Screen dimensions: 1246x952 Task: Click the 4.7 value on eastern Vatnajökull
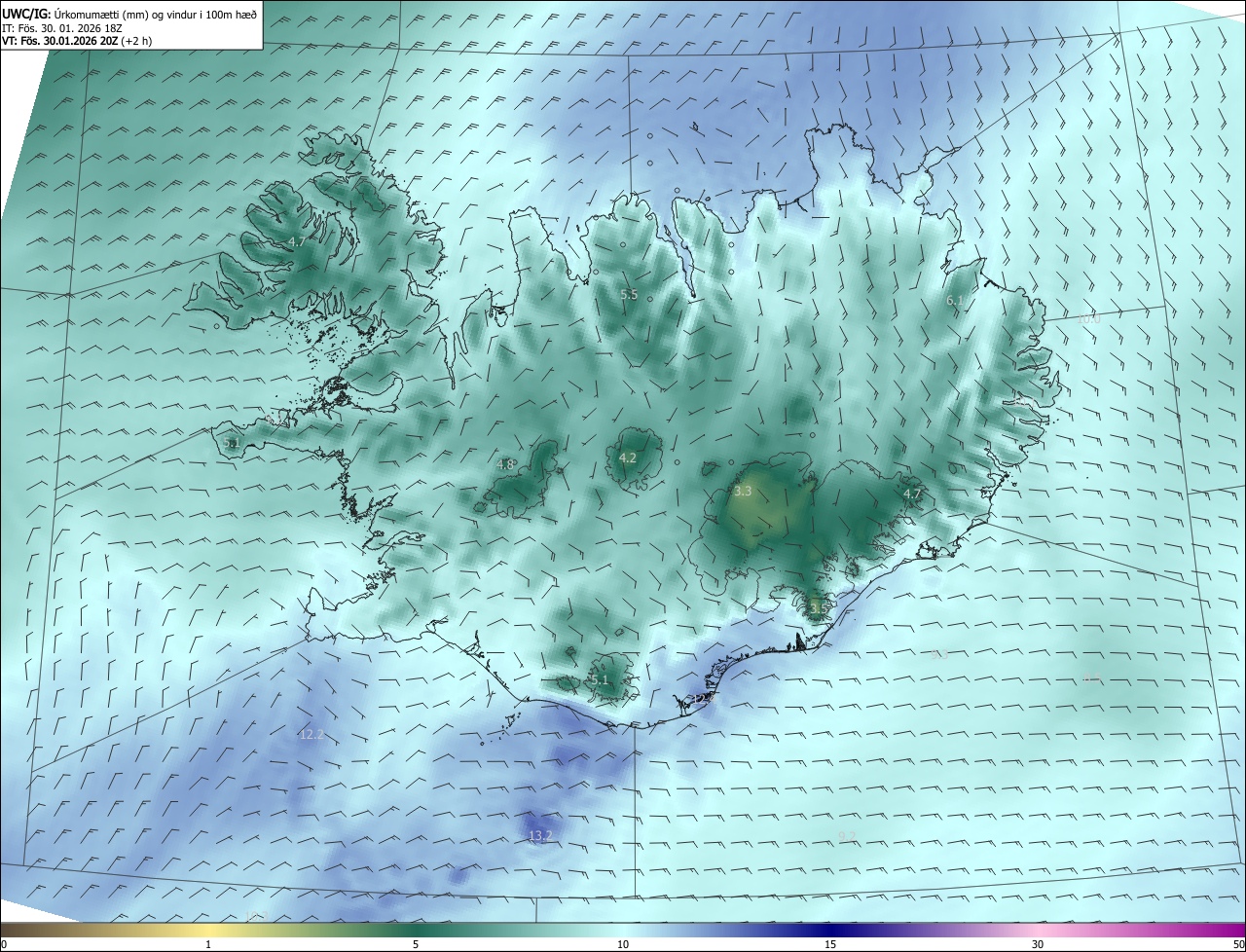[x=912, y=494]
